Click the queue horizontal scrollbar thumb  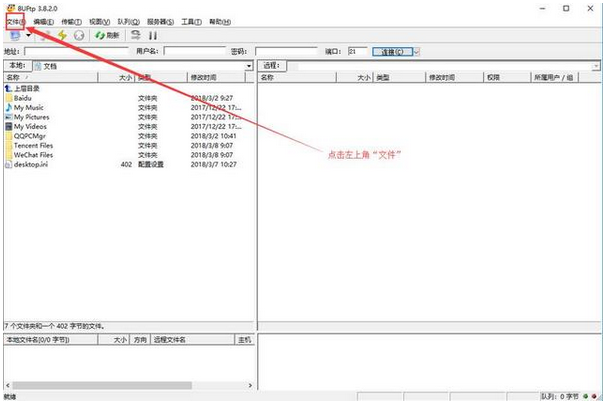(102, 385)
